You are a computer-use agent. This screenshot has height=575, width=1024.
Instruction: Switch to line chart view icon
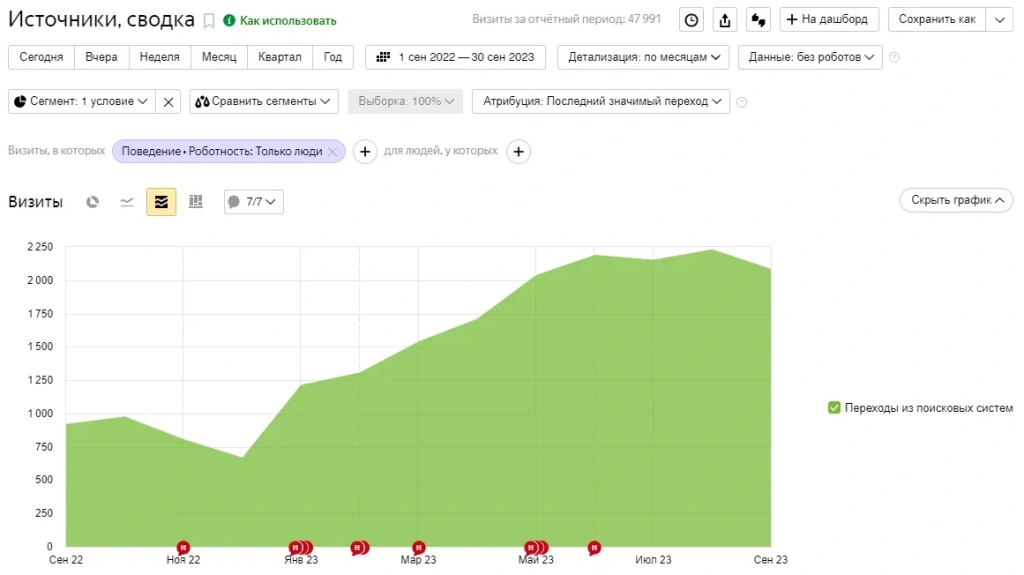127,202
